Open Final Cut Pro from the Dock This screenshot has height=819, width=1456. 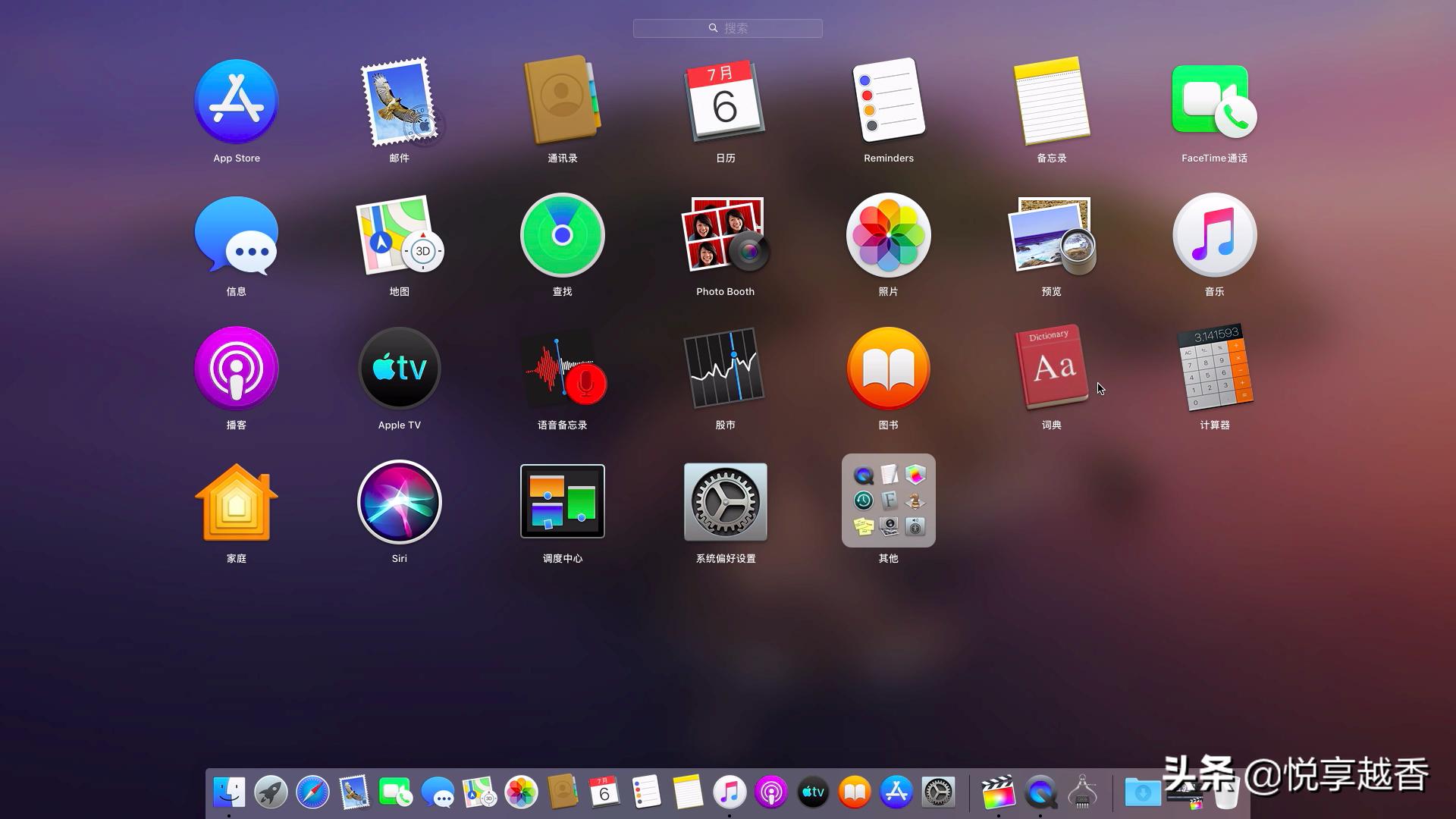coord(998,792)
